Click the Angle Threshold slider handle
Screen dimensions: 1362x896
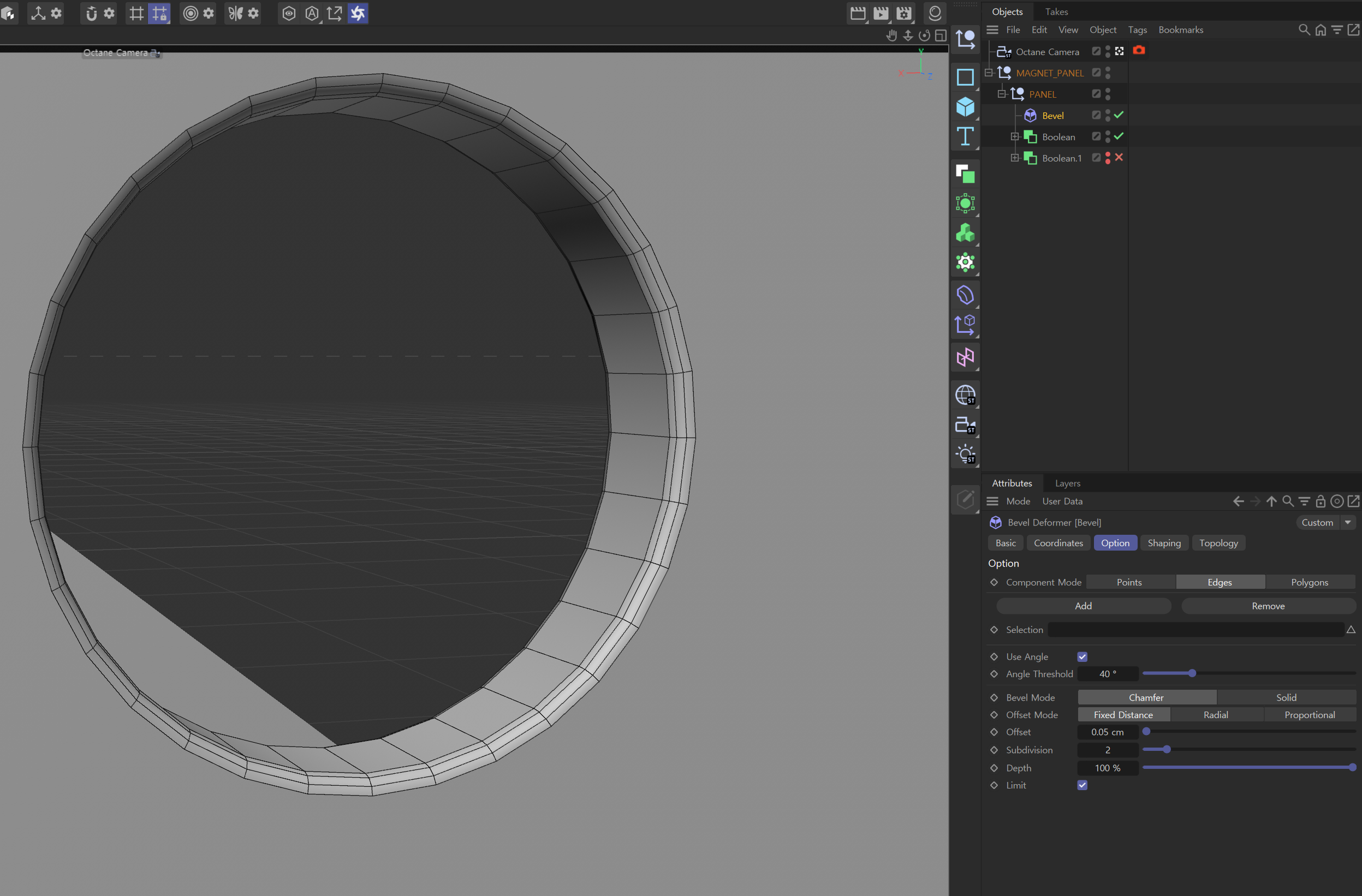pos(1192,673)
